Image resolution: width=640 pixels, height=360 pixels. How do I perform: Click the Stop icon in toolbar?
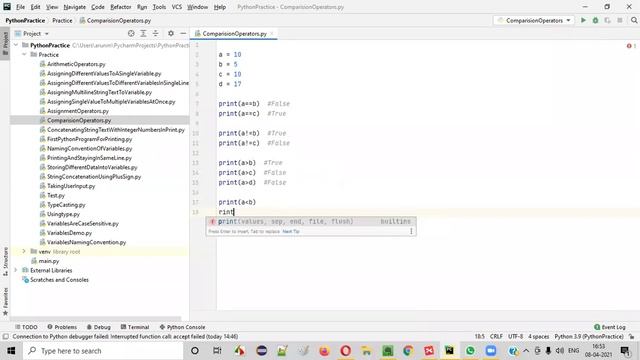point(620,20)
